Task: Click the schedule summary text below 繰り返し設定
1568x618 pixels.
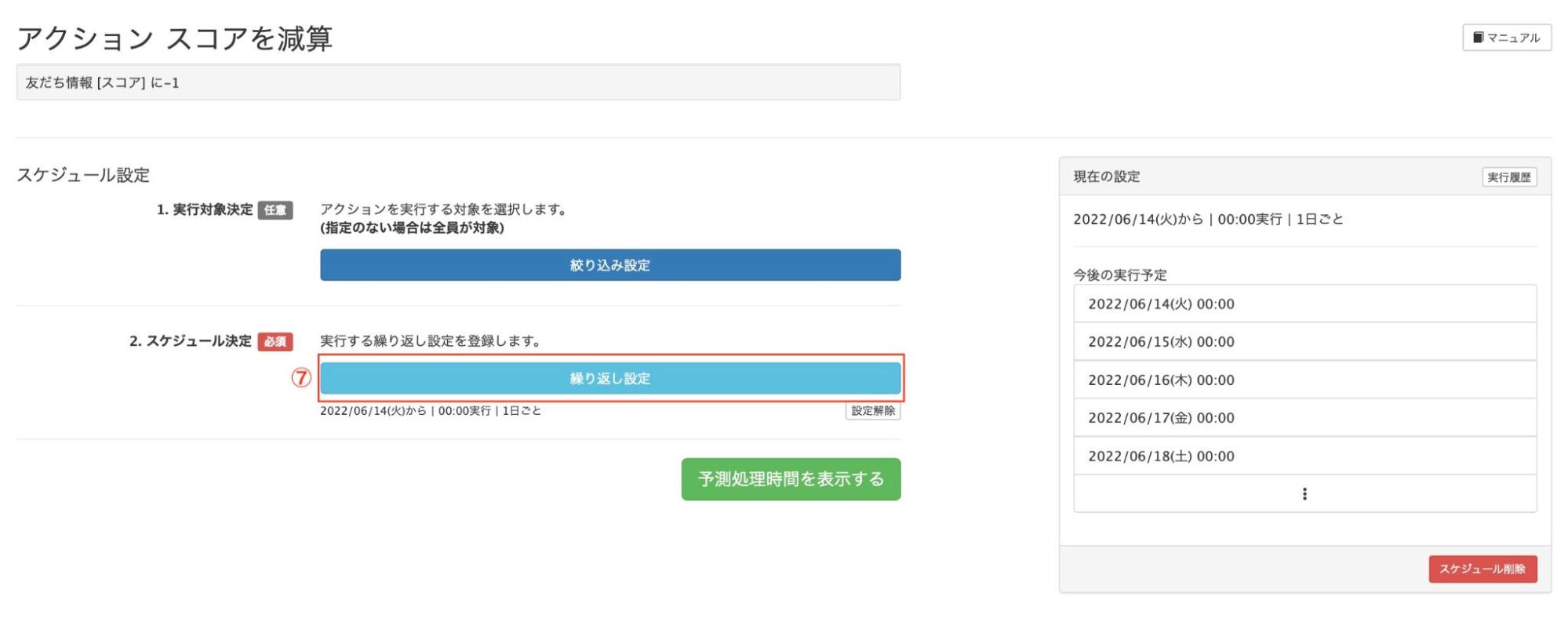Action: coord(430,411)
